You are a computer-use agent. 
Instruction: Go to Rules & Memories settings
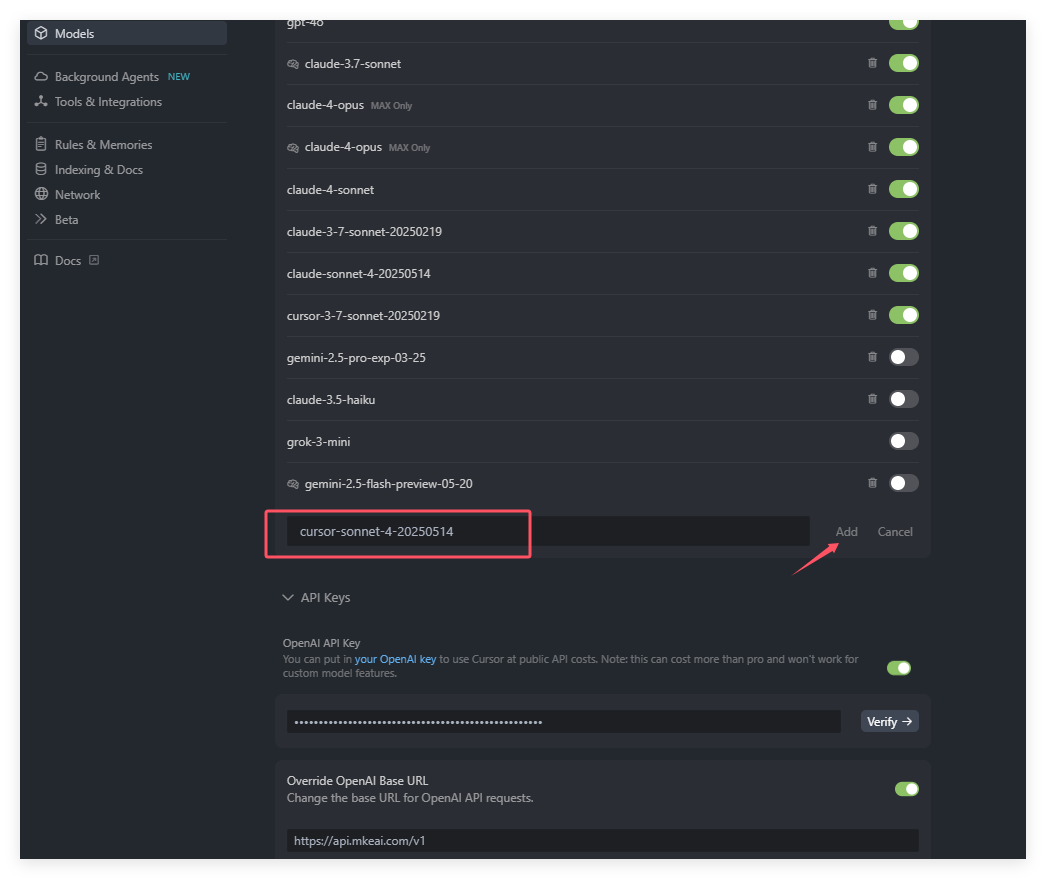click(x=103, y=145)
